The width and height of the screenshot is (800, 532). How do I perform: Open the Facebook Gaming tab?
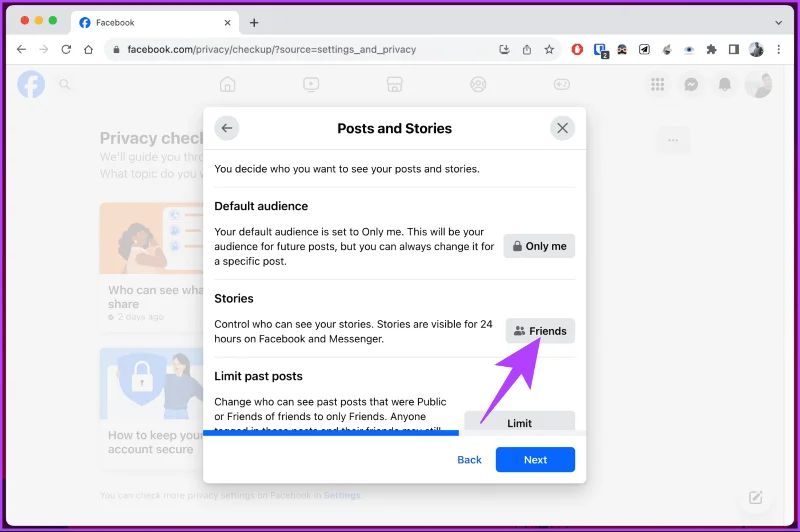[x=562, y=84]
